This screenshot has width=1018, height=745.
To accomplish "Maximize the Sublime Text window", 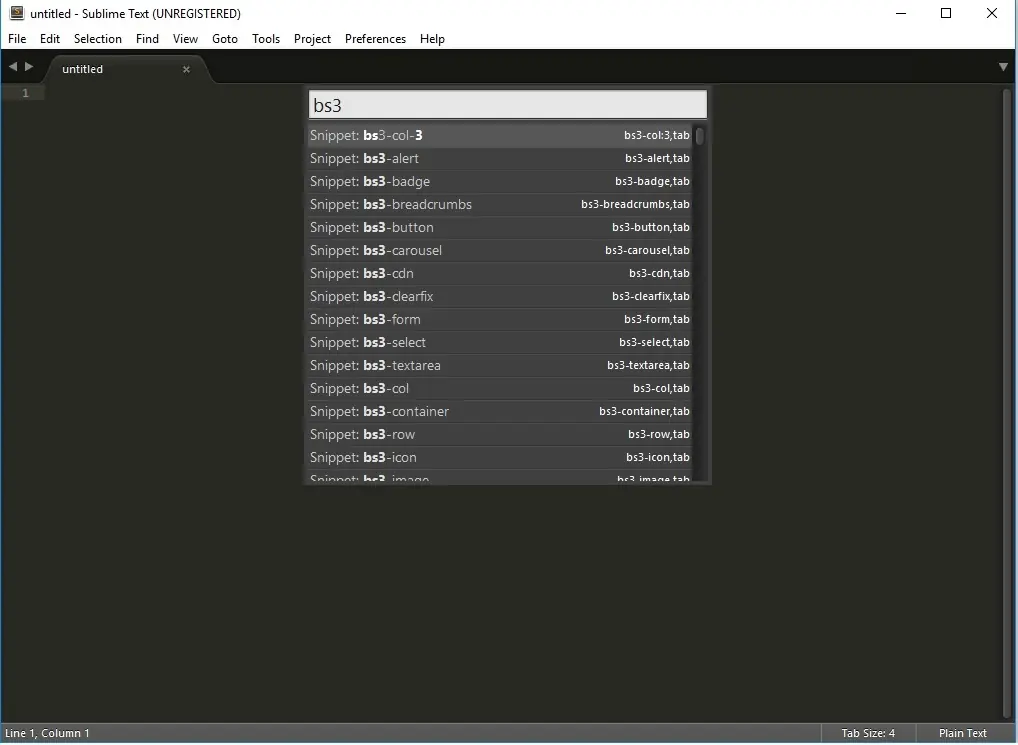I will (946, 14).
